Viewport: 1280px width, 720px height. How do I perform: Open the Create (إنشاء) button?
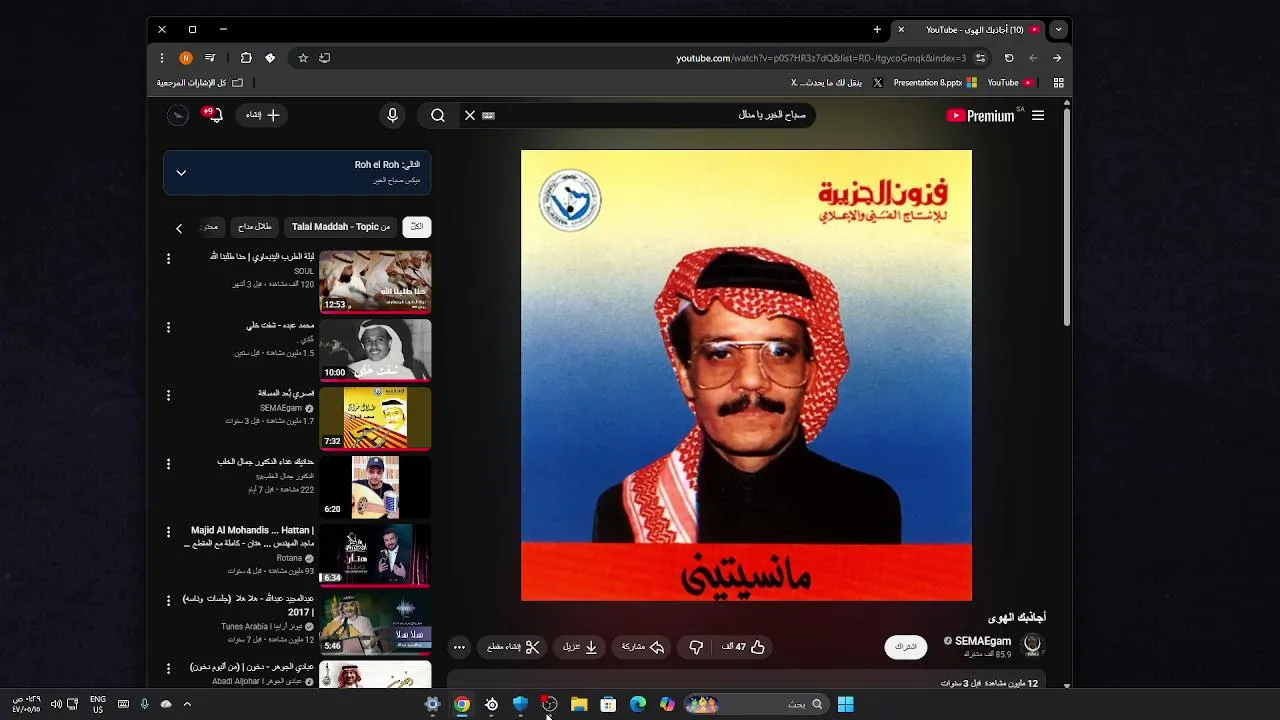263,116
